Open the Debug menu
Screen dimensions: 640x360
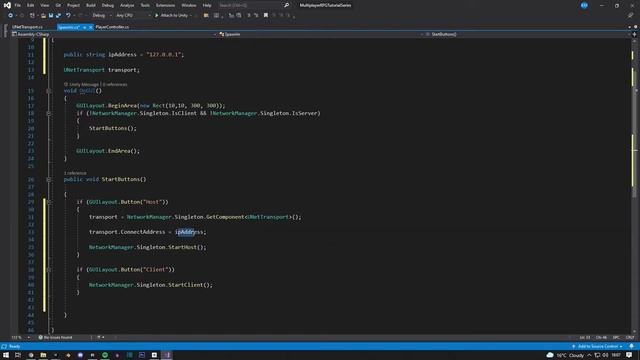pyautogui.click(x=108, y=5)
